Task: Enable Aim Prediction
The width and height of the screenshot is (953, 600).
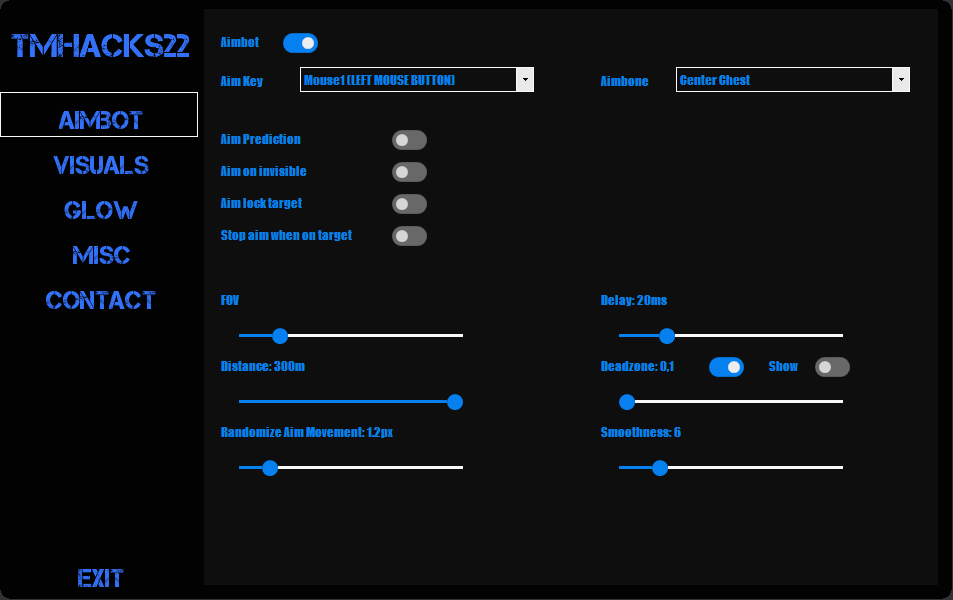Action: [409, 140]
